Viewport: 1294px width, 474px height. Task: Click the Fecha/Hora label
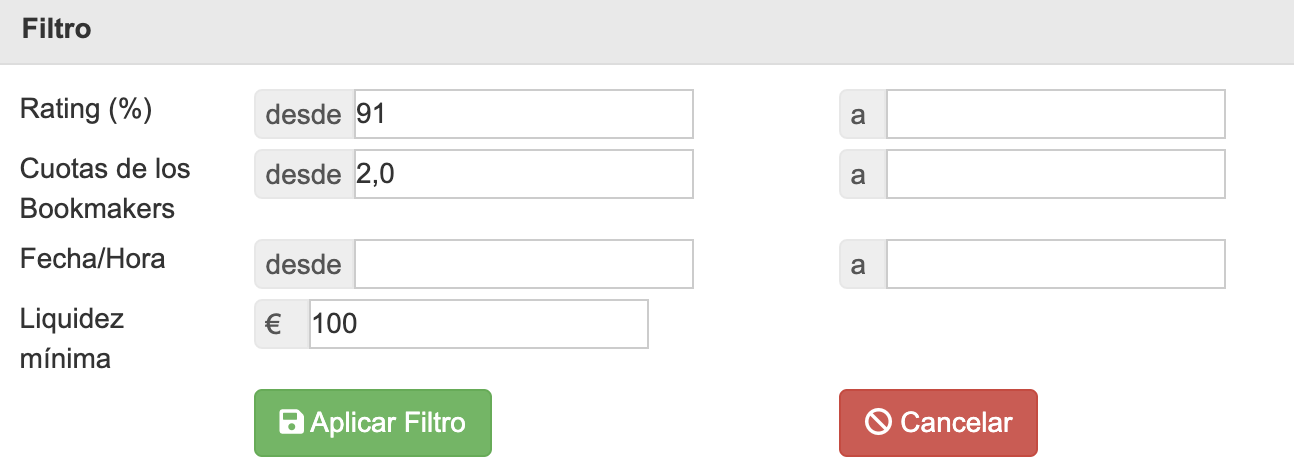[x=92, y=259]
